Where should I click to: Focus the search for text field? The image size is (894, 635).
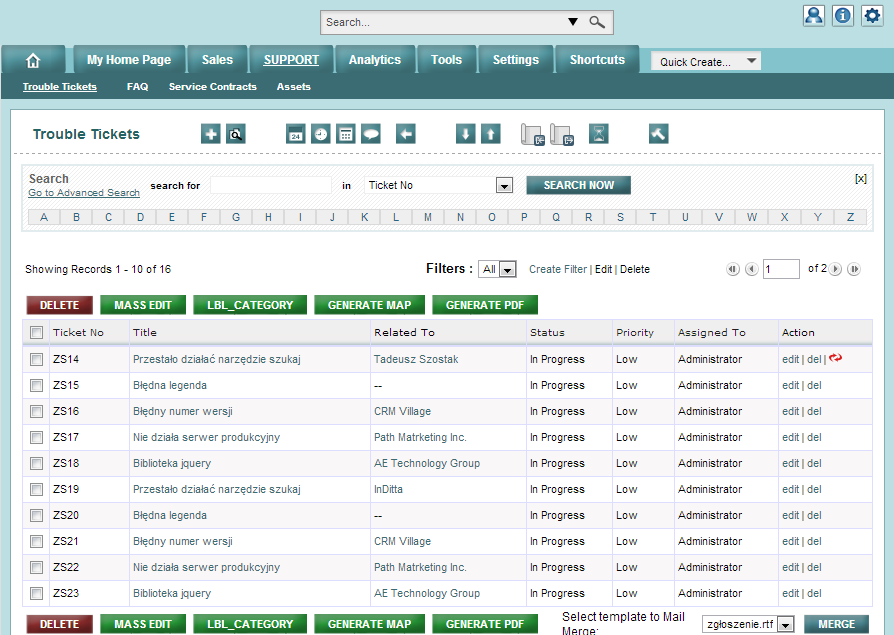[271, 185]
